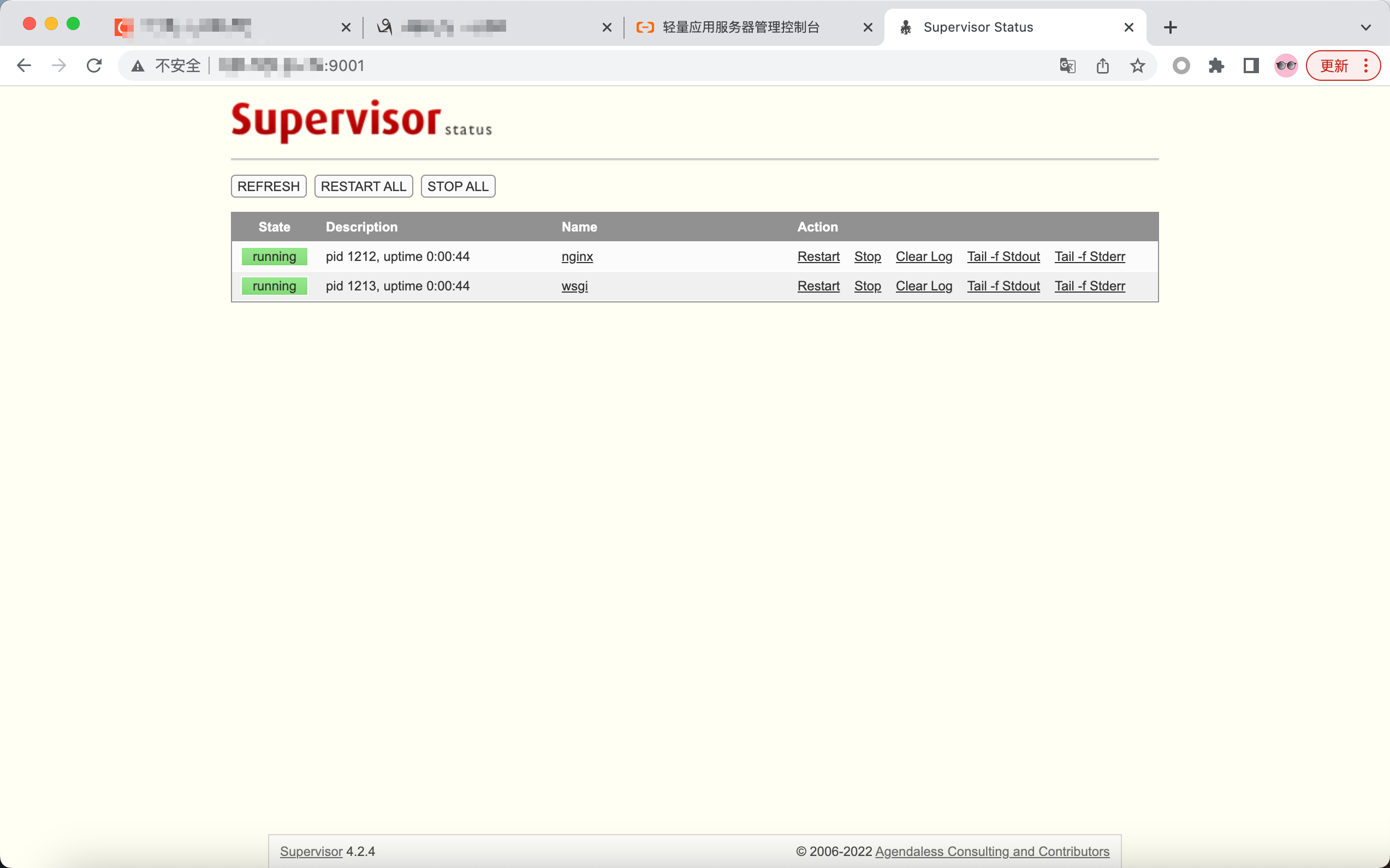
Task: Click the browser reload page icon
Action: coord(94,66)
